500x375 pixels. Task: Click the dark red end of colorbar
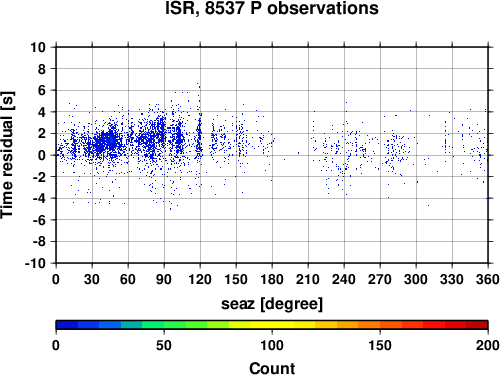477,325
